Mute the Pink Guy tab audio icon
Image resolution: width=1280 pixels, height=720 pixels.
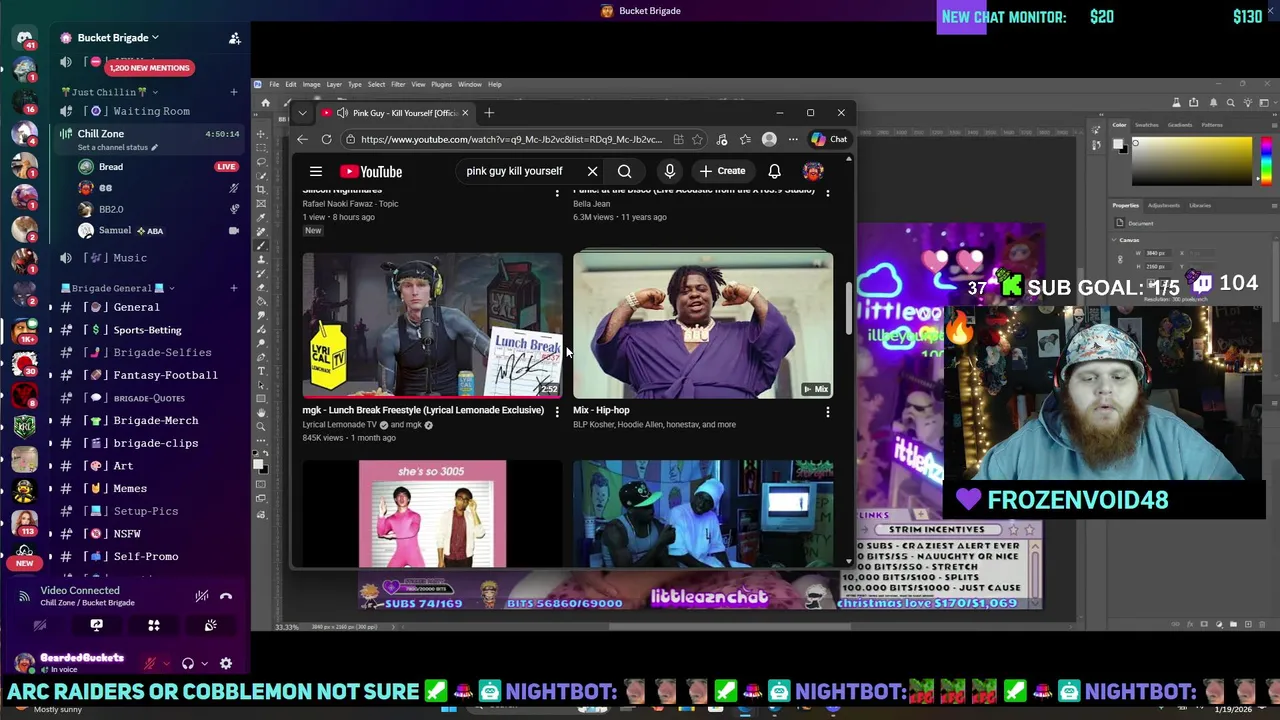(341, 113)
